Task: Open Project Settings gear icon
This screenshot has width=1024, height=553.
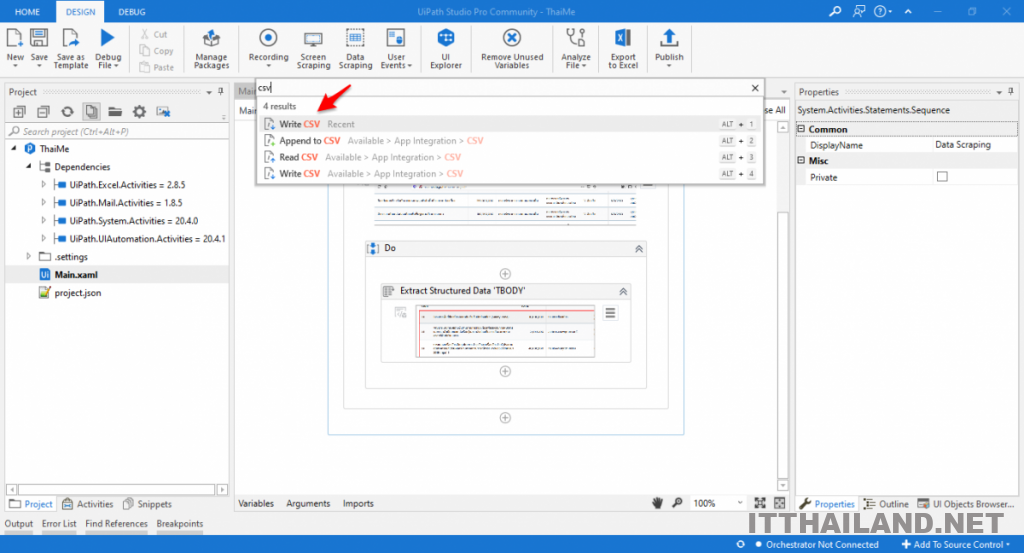Action: click(x=139, y=112)
